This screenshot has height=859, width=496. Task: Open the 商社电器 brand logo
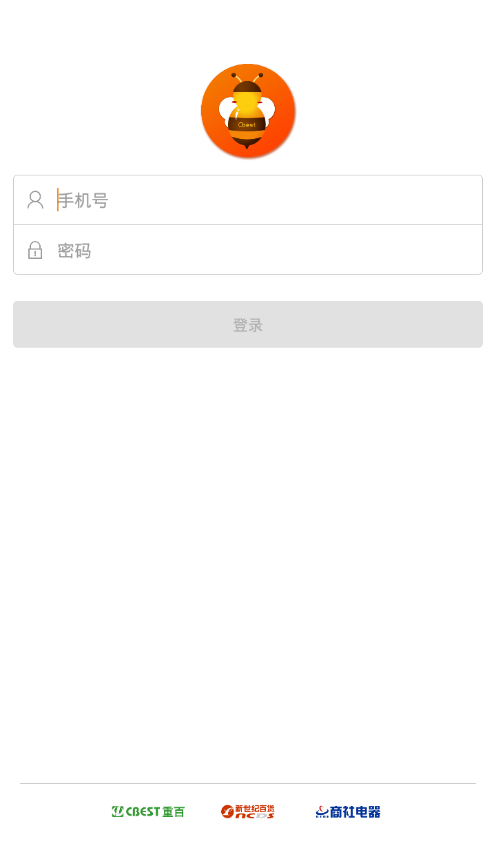pyautogui.click(x=348, y=811)
